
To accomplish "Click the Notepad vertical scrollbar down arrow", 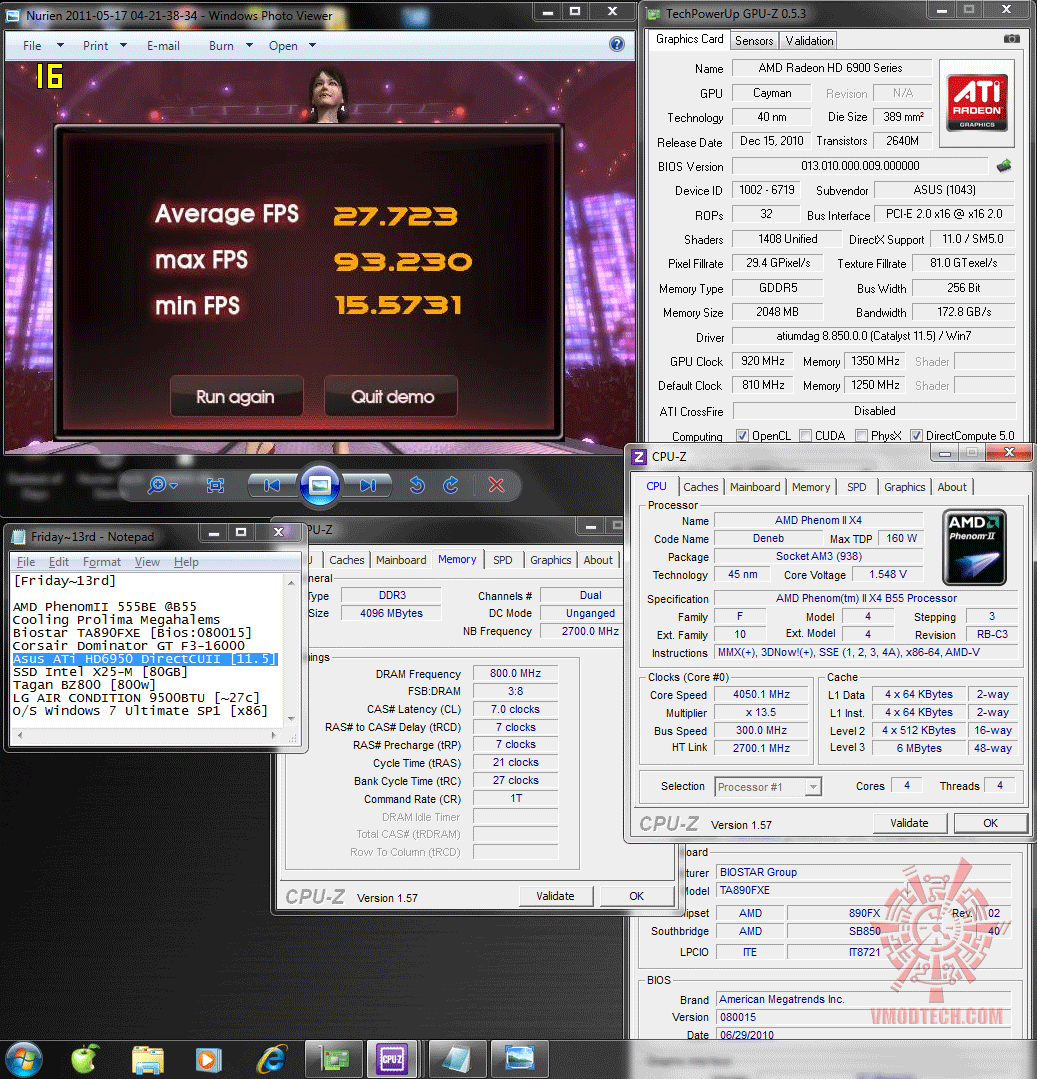I will [291, 718].
